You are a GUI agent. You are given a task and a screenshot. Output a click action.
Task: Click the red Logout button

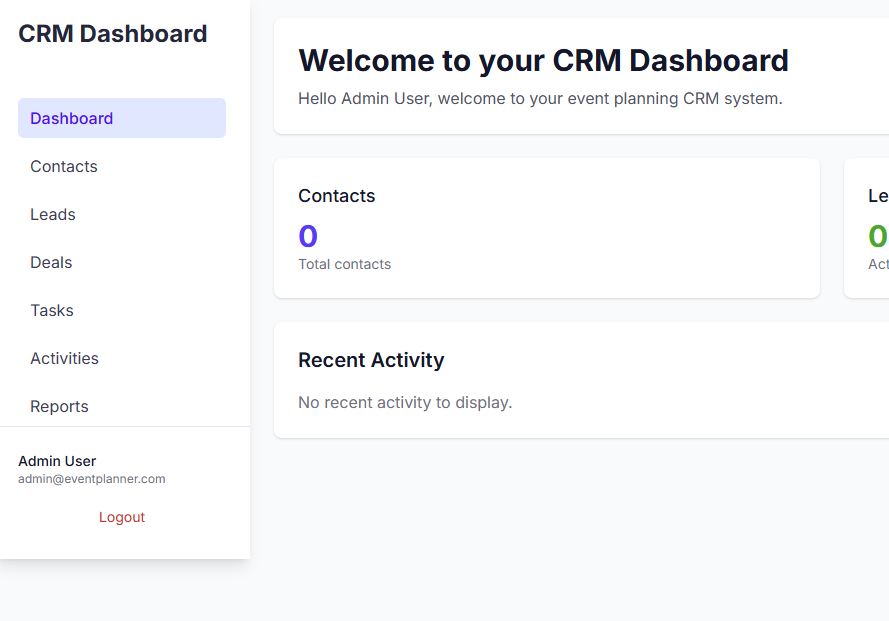tap(122, 517)
